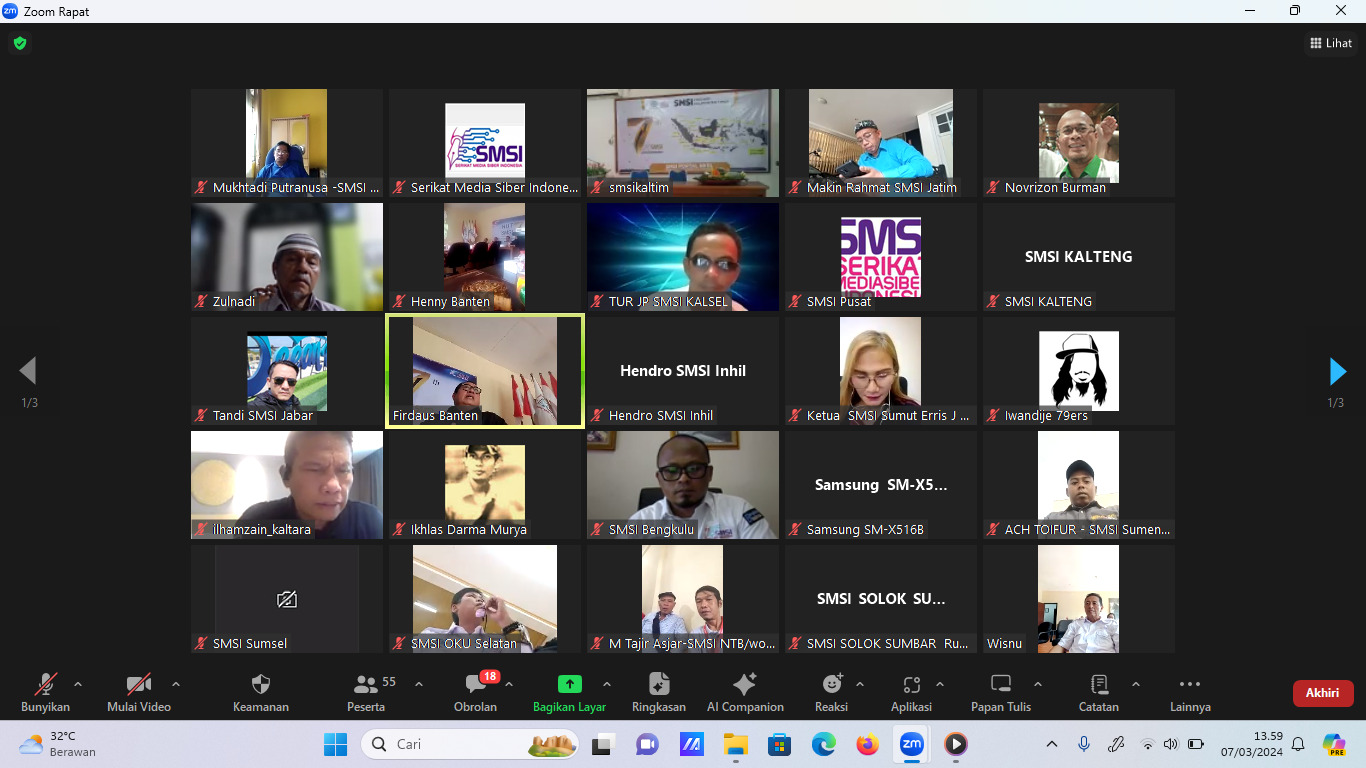The width and height of the screenshot is (1366, 768).
Task: Open Microsoft Store from taskbar
Action: pos(780,744)
